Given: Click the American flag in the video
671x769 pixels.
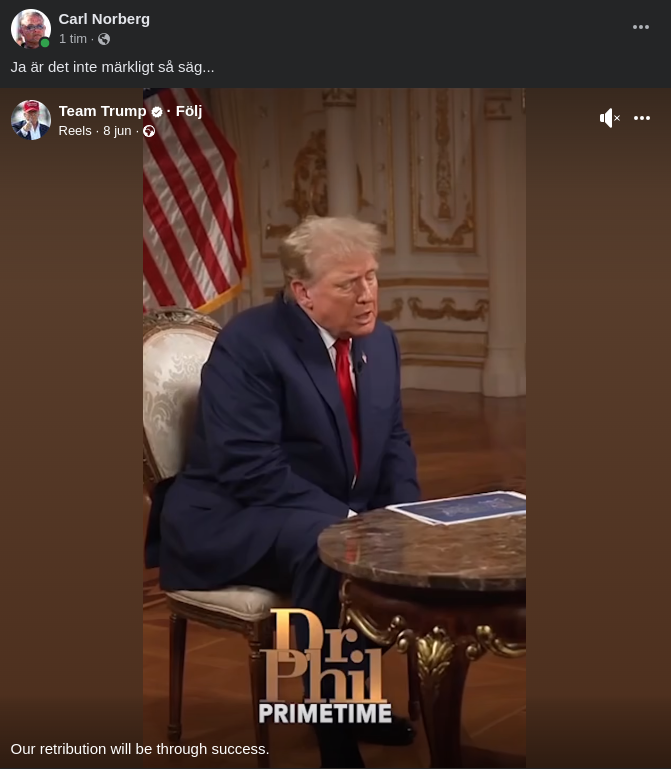Looking at the screenshot, I should [194, 200].
